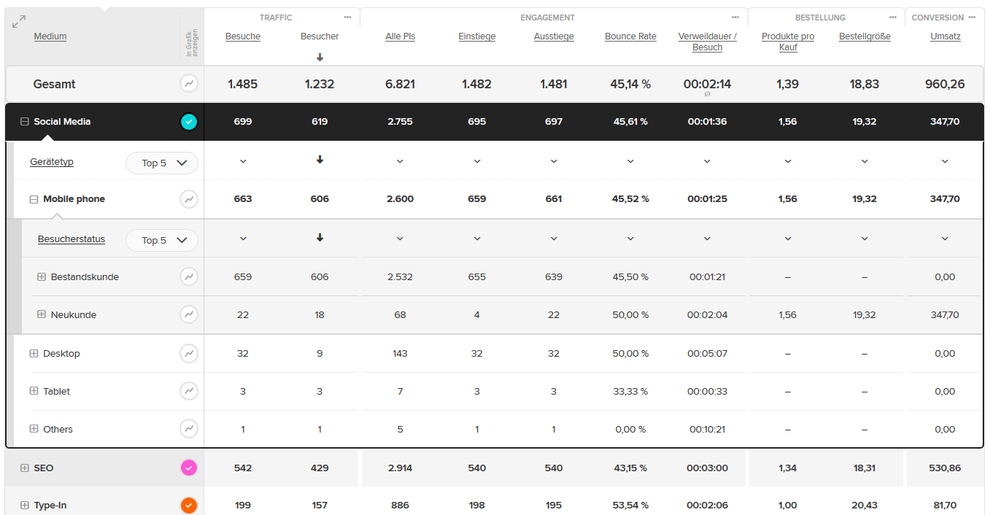Select Social Media Besuche value 699
Image resolution: width=990 pixels, height=515 pixels.
coord(243,122)
